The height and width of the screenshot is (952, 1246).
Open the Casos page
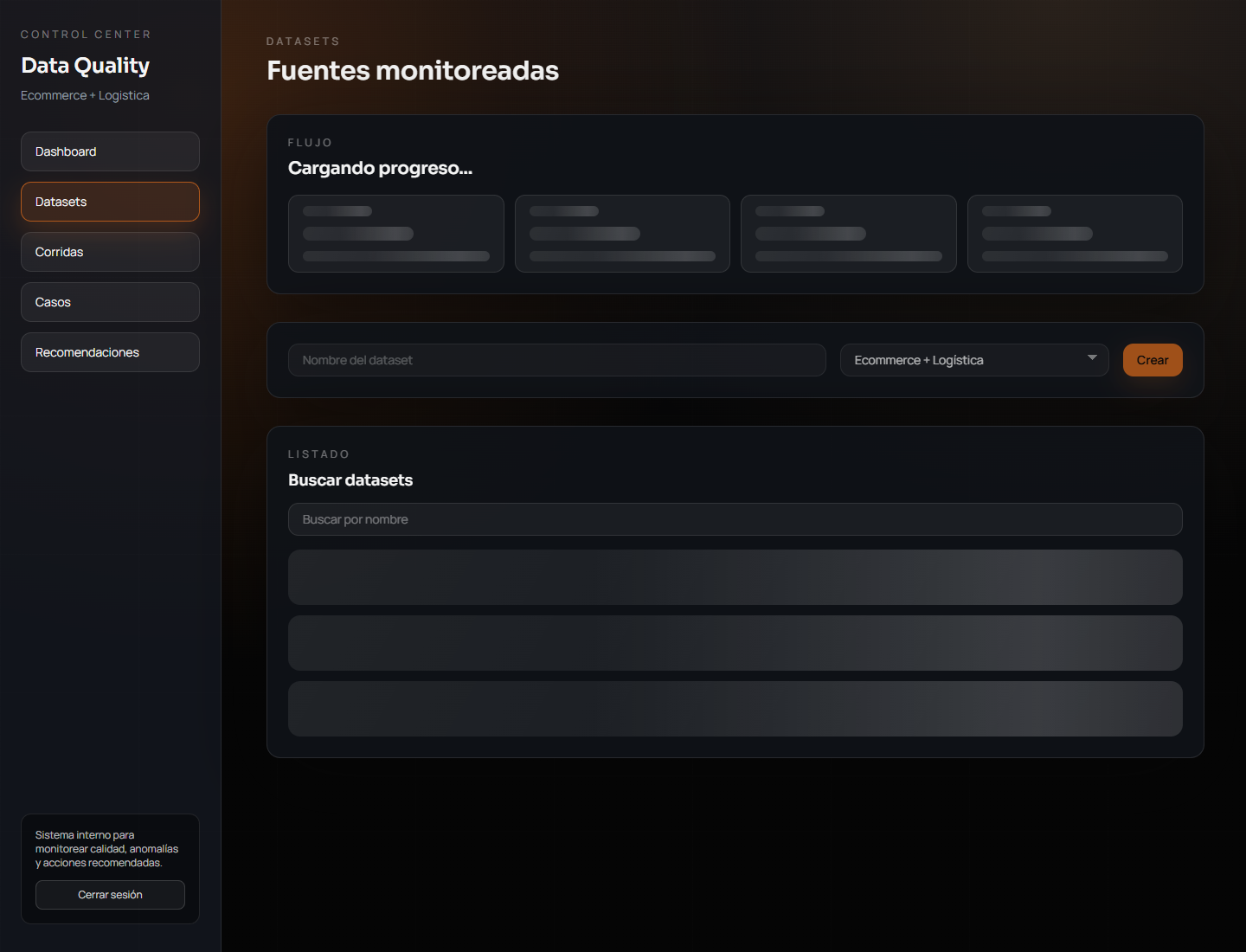pos(110,302)
